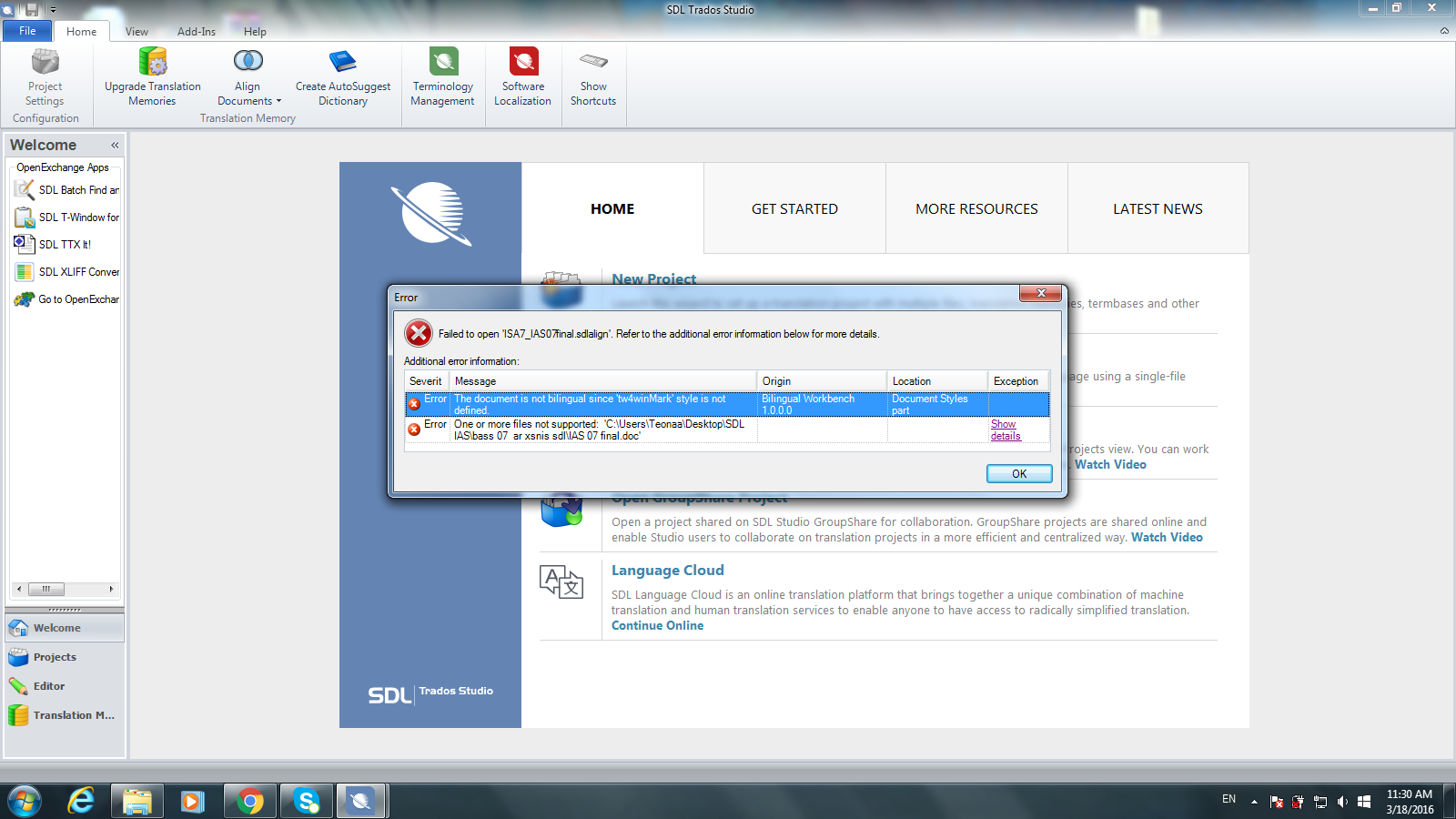Select the Add-Ins ribbon tab

[197, 31]
